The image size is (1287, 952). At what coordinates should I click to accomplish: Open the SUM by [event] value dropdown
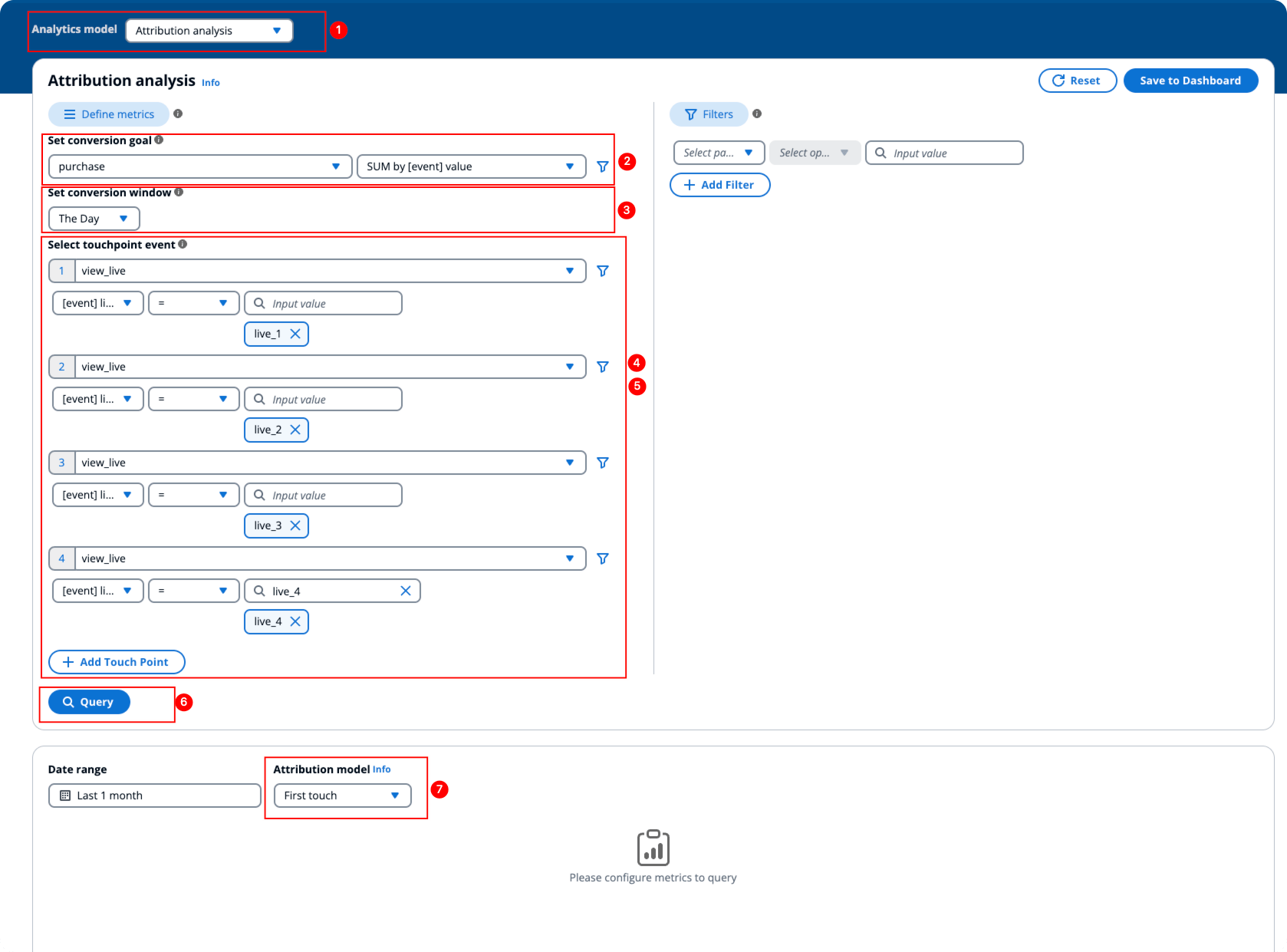pos(471,166)
